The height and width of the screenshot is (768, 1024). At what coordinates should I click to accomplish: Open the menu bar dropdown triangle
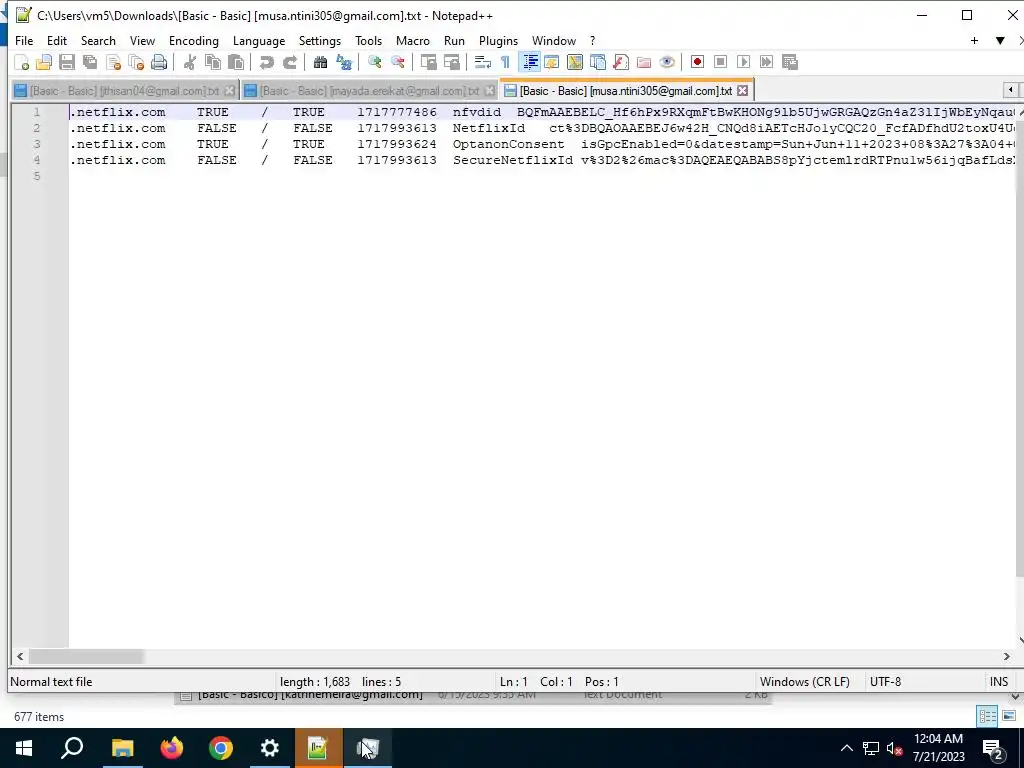coord(1000,40)
